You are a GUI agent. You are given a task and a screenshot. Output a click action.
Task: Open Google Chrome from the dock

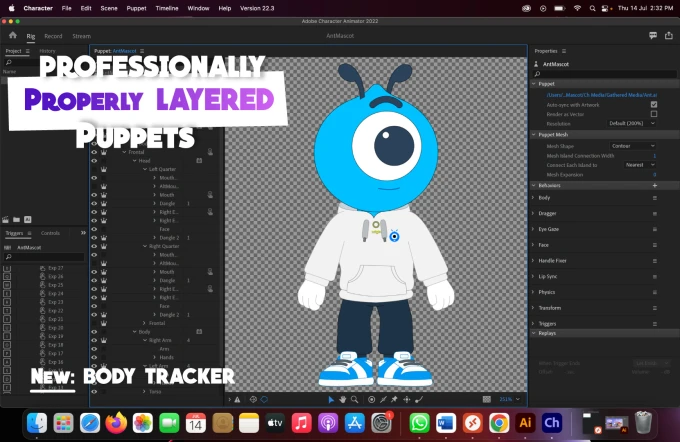(x=499, y=423)
